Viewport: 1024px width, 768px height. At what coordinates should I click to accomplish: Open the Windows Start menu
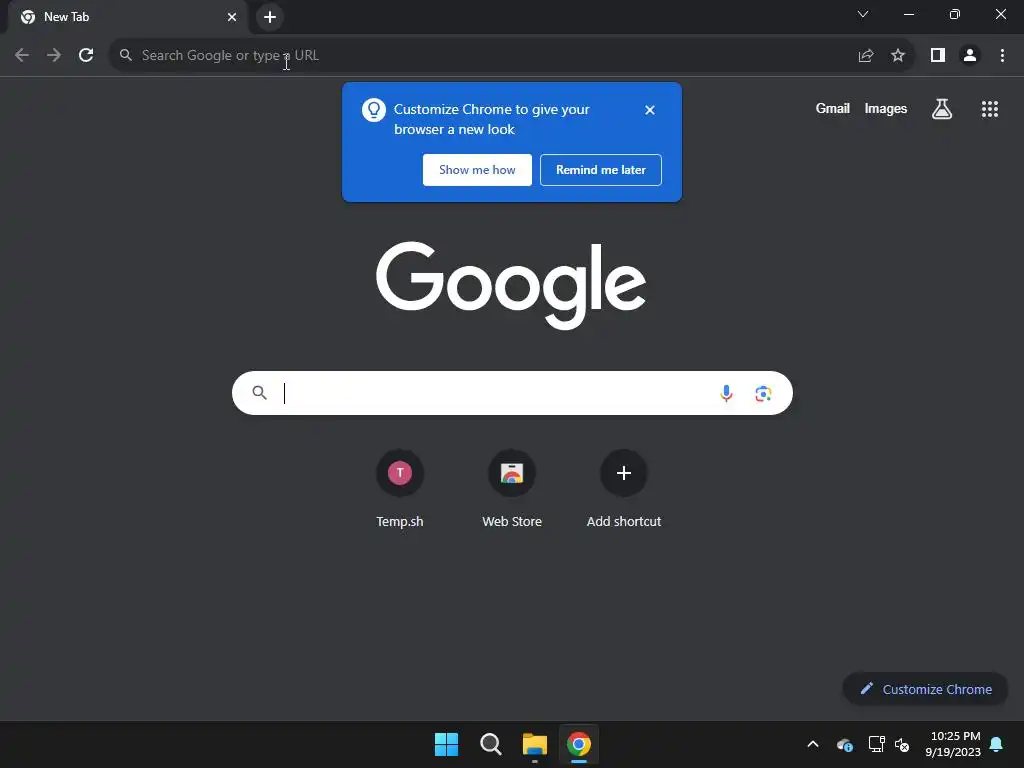447,744
